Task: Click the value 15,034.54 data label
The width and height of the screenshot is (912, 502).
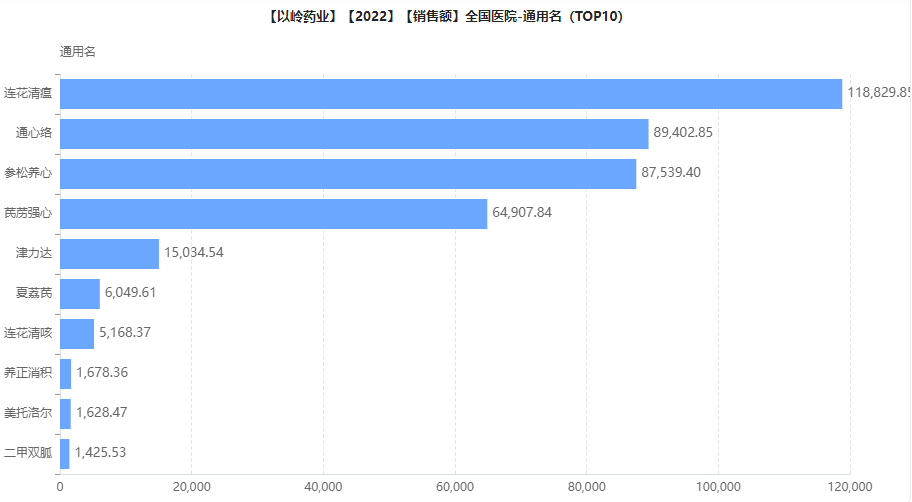Action: point(194,252)
